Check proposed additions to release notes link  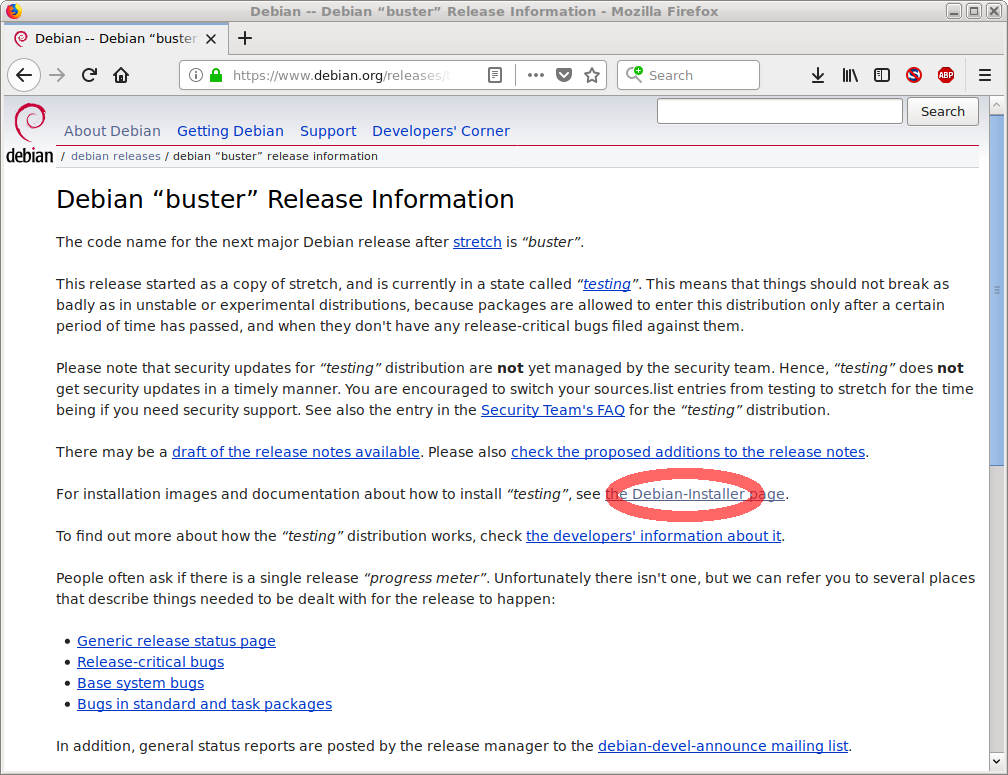click(688, 452)
